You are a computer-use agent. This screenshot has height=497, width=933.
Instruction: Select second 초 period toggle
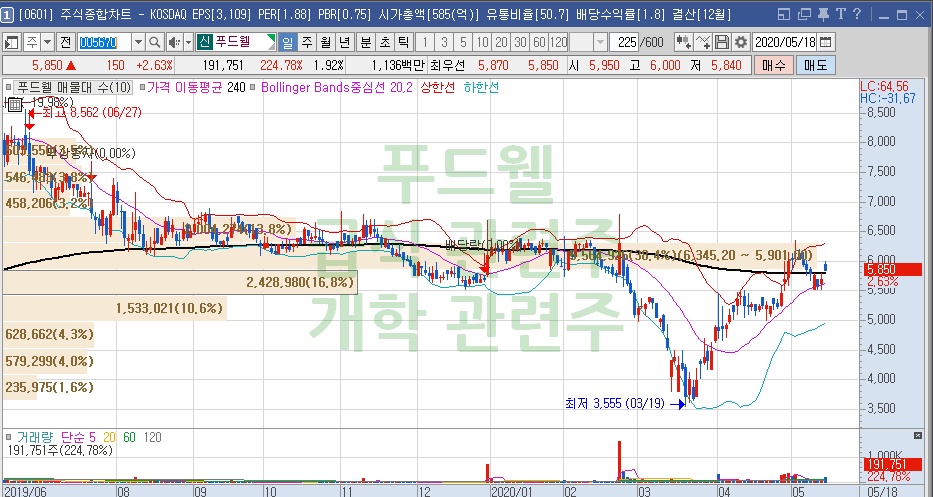[x=385, y=42]
